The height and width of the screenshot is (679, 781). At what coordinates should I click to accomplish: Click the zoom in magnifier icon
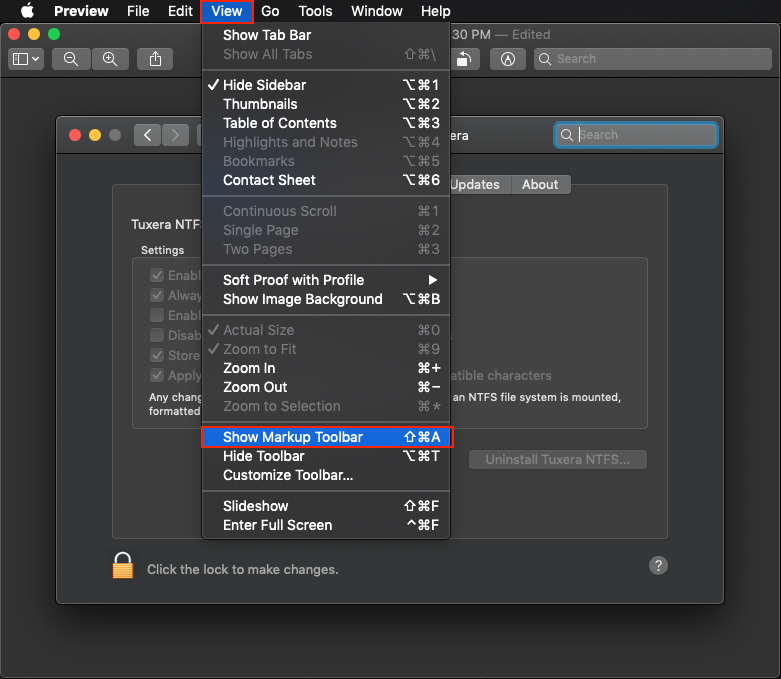coord(110,59)
